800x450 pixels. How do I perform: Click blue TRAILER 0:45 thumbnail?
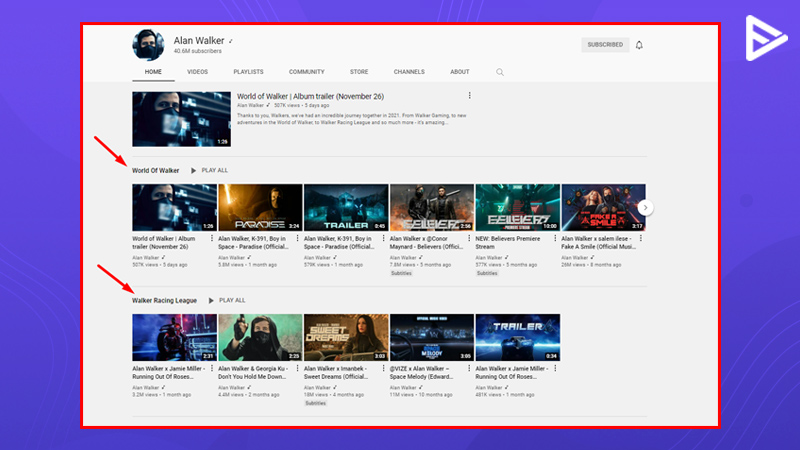click(x=346, y=208)
